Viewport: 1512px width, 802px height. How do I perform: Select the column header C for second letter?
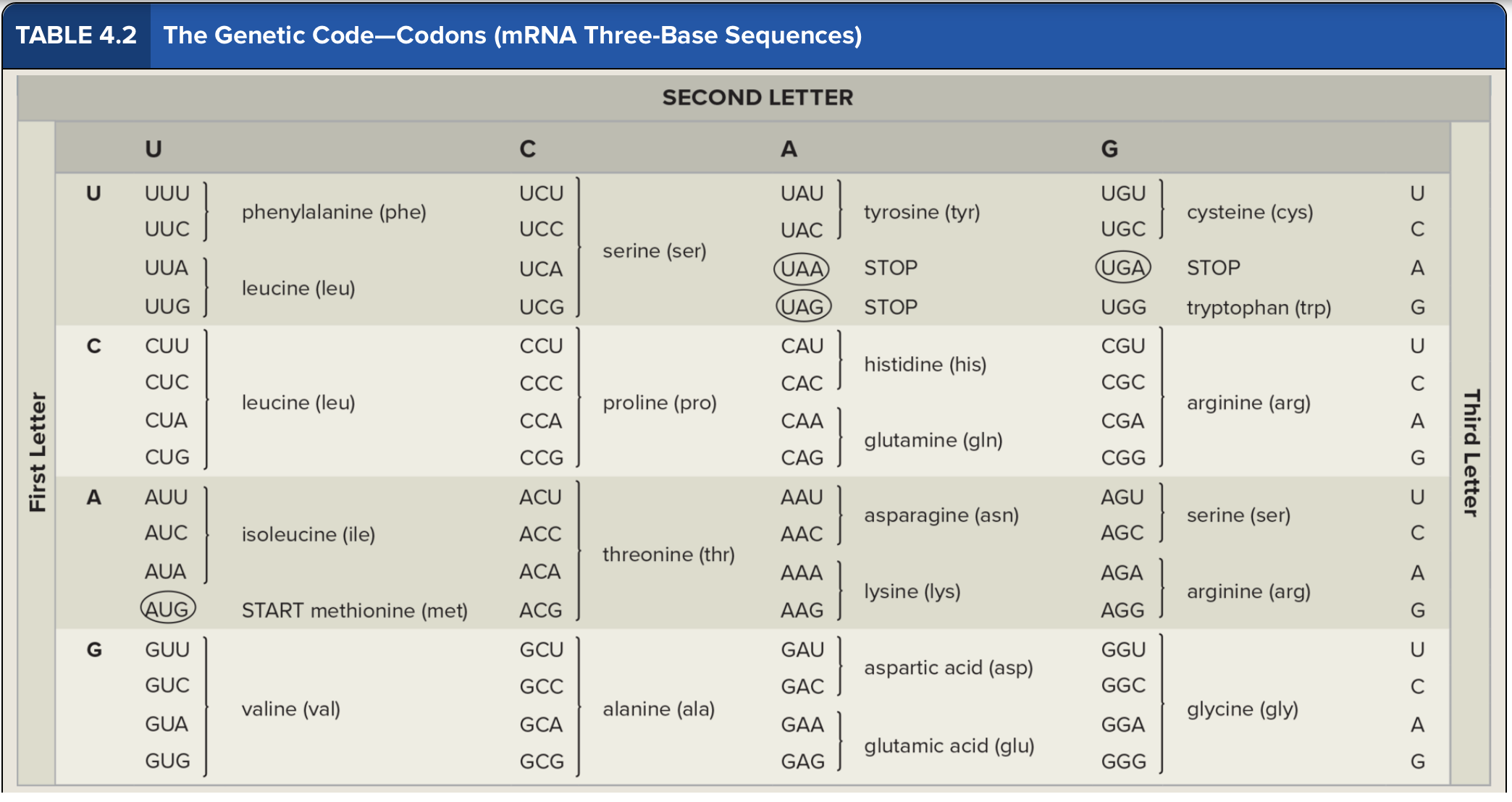[x=528, y=149]
